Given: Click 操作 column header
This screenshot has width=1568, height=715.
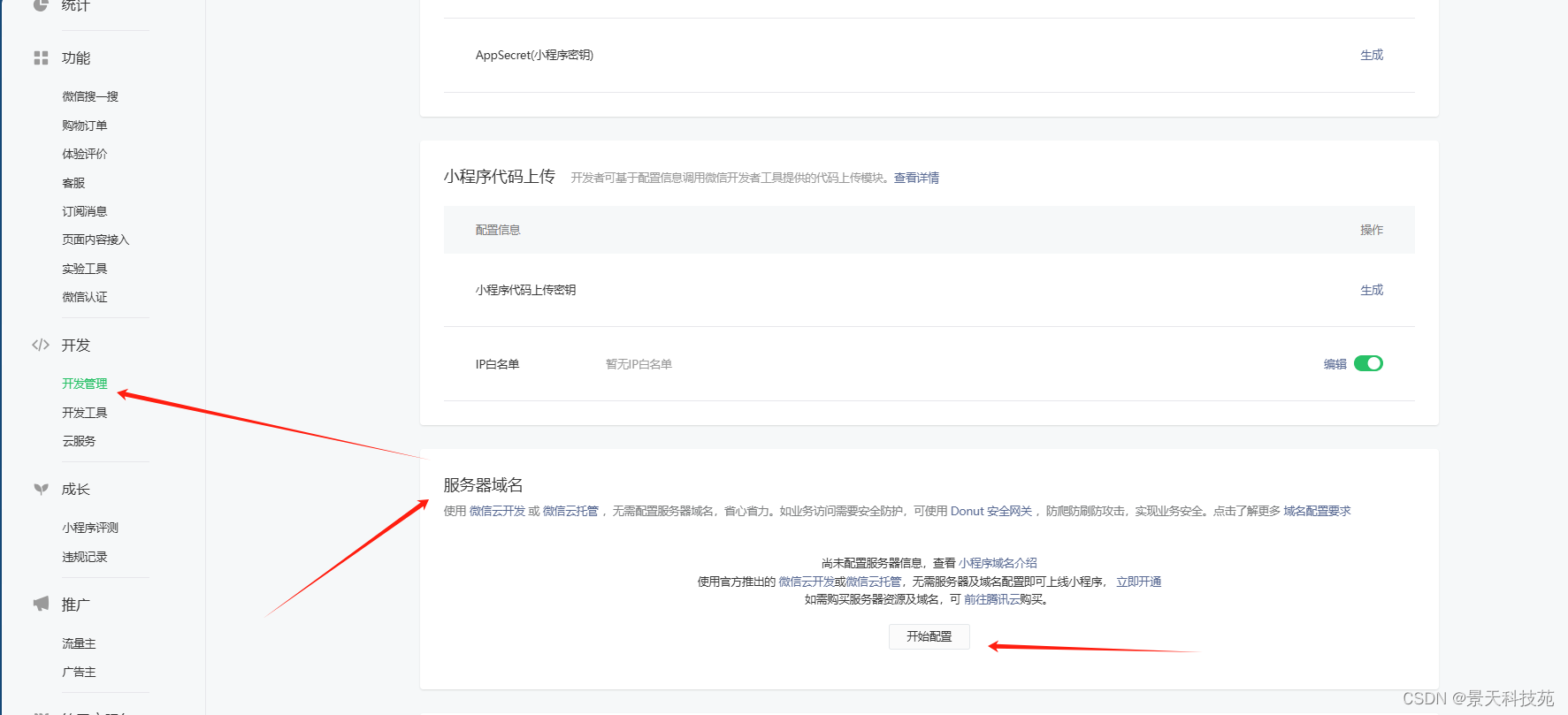Looking at the screenshot, I should click(x=1372, y=230).
